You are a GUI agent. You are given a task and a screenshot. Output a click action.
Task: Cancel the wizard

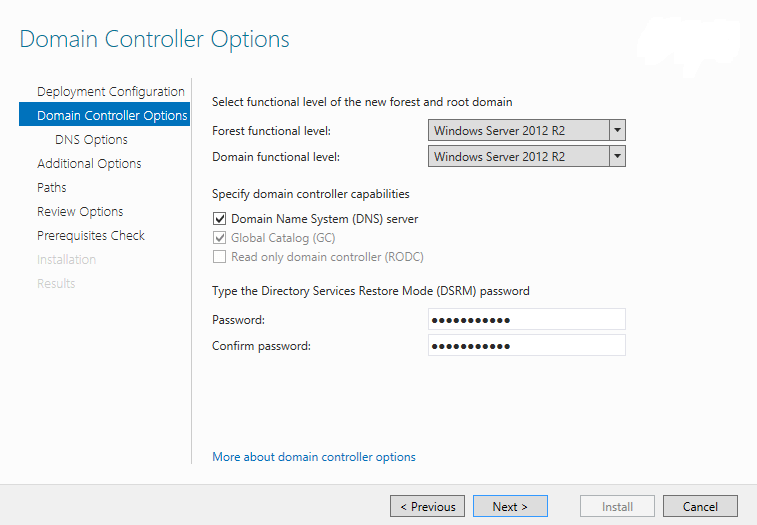click(x=699, y=507)
